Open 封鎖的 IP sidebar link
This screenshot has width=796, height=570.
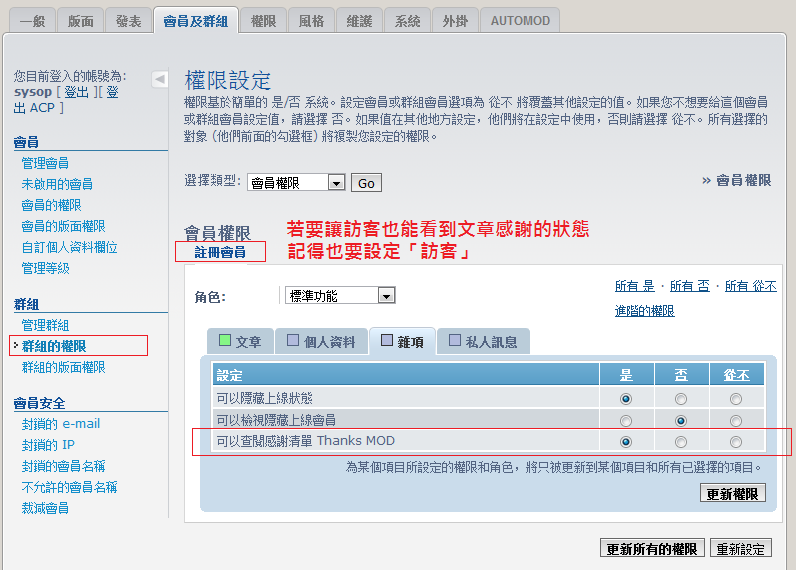point(48,445)
